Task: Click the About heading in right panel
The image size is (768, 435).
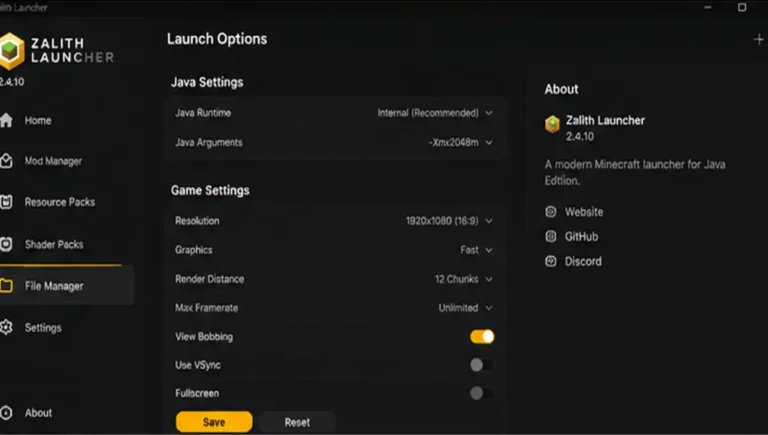Action: pos(561,89)
